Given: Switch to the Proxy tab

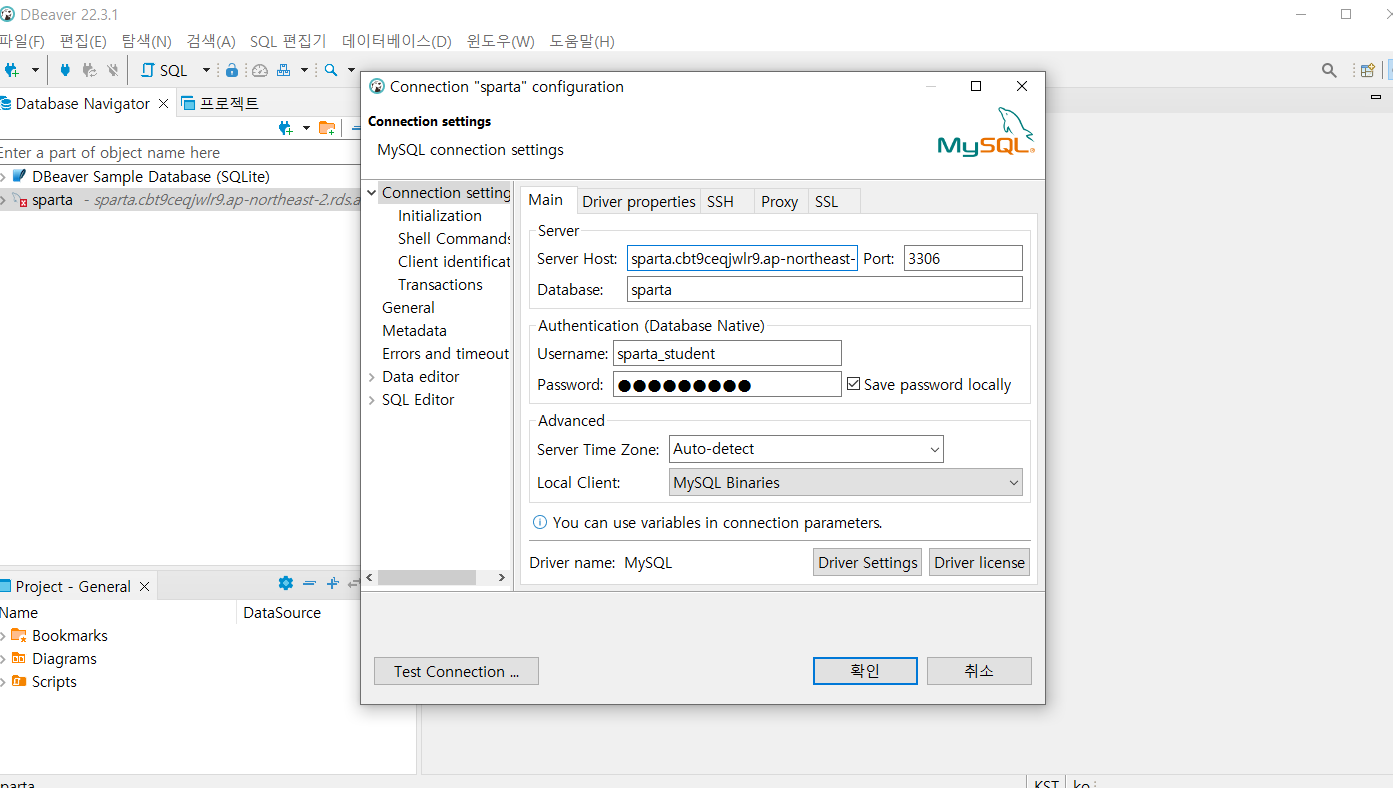Looking at the screenshot, I should coord(779,201).
